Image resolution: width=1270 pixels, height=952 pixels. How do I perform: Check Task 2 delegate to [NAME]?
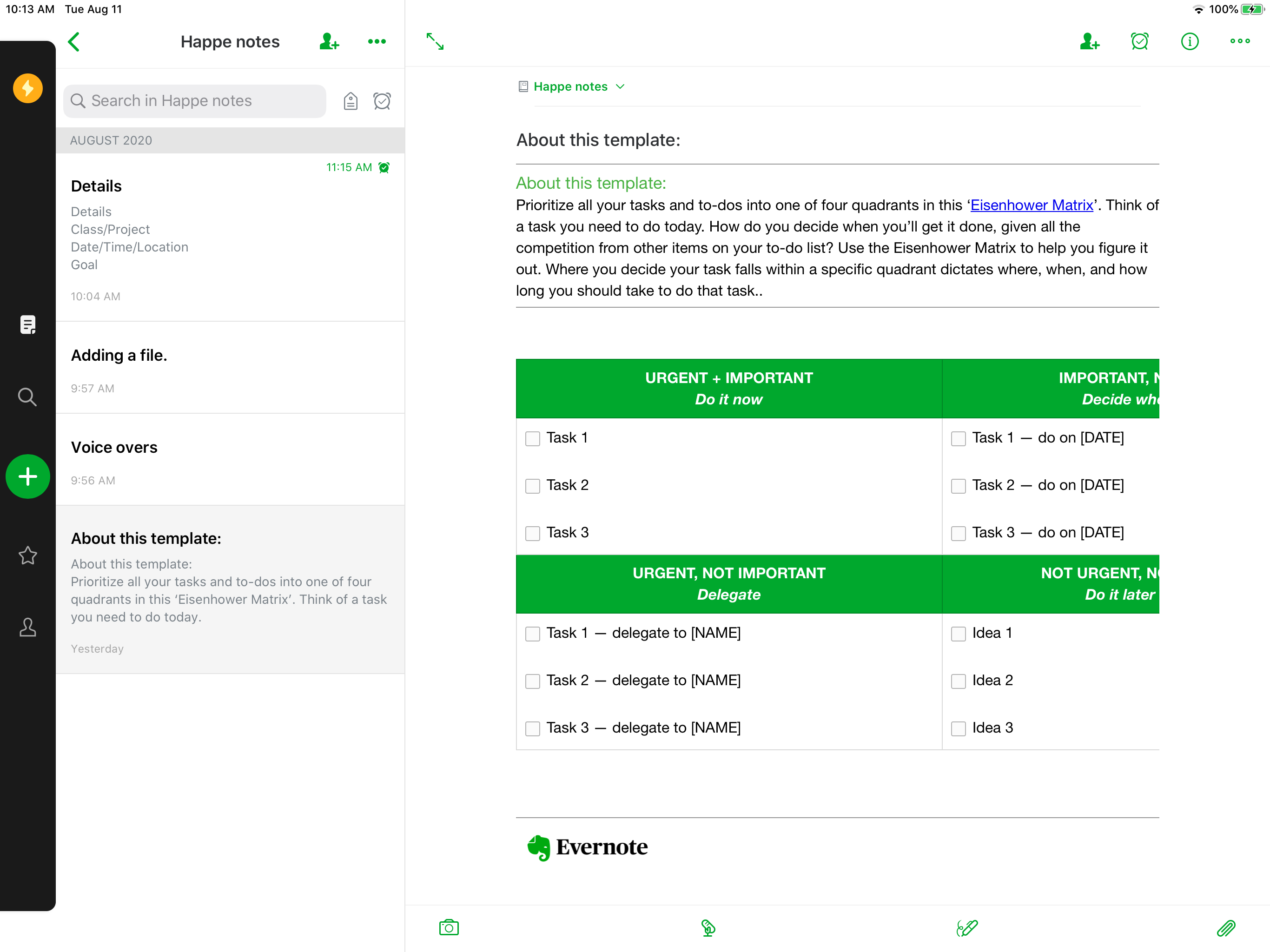(532, 681)
